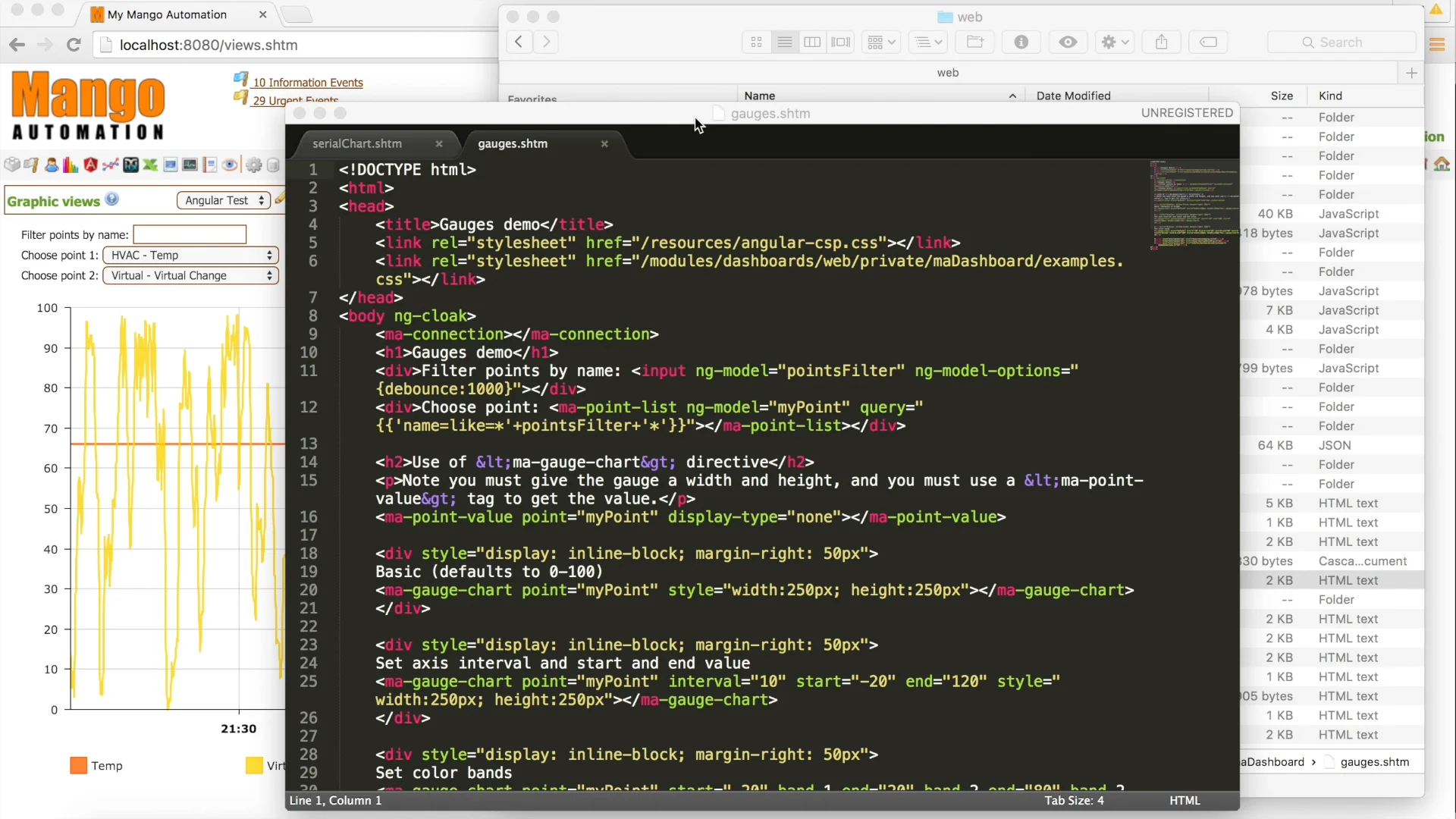Click Name column sort arrow in Finder
The height and width of the screenshot is (819, 1456).
(x=1012, y=96)
